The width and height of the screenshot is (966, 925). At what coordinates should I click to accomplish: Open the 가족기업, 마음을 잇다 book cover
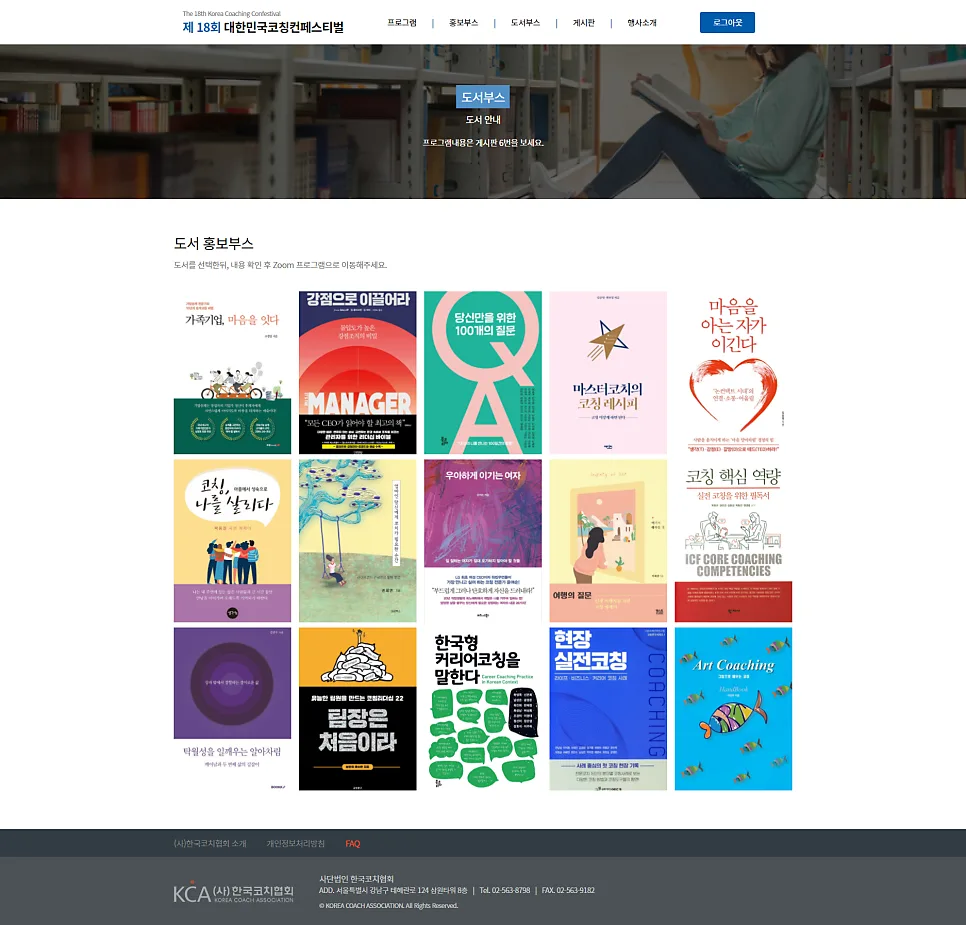click(x=232, y=373)
